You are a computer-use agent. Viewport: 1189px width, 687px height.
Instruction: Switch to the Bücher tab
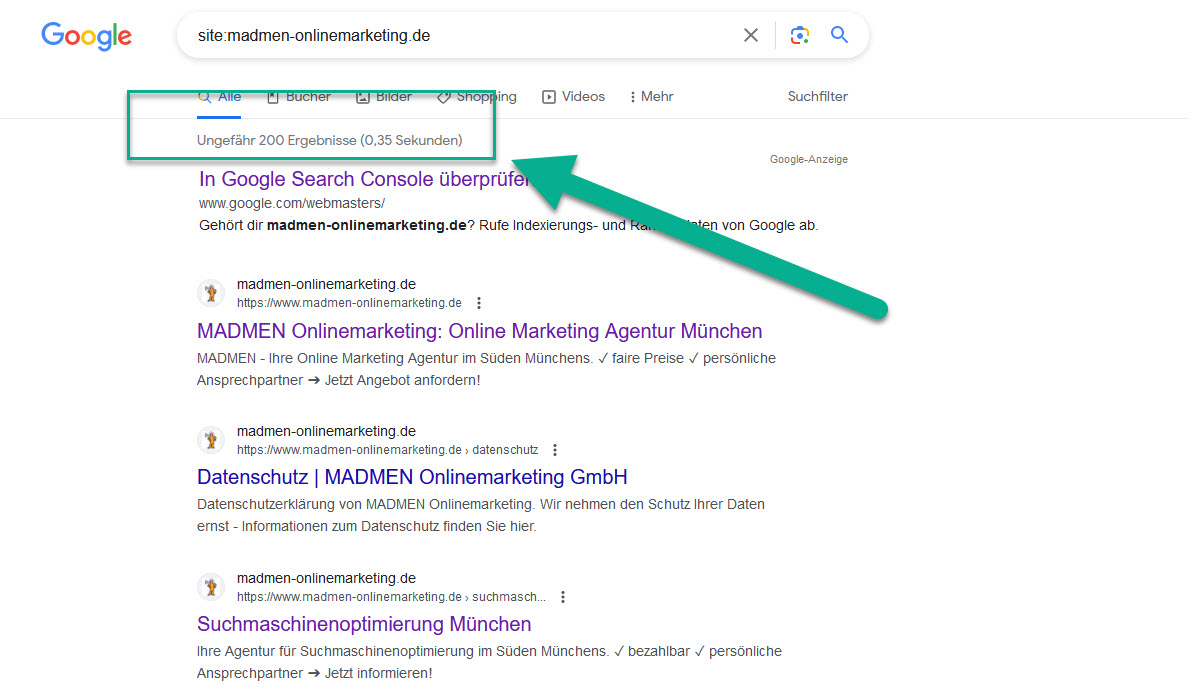click(x=299, y=97)
